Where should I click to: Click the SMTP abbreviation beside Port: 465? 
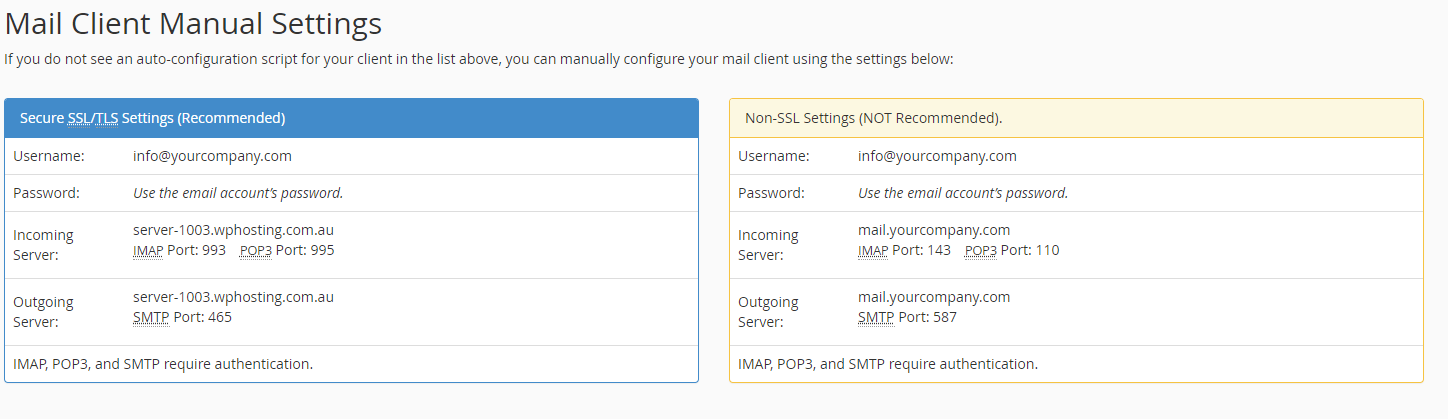point(151,317)
